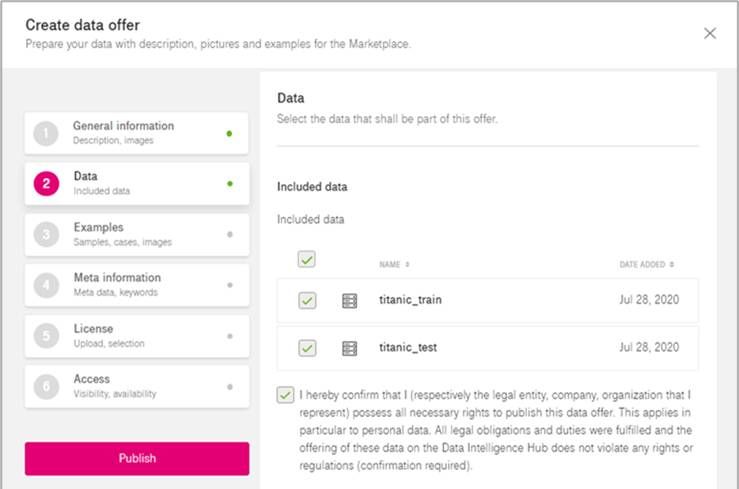The height and width of the screenshot is (489, 739).
Task: Click the step 1 number circle
Action: [x=46, y=133]
